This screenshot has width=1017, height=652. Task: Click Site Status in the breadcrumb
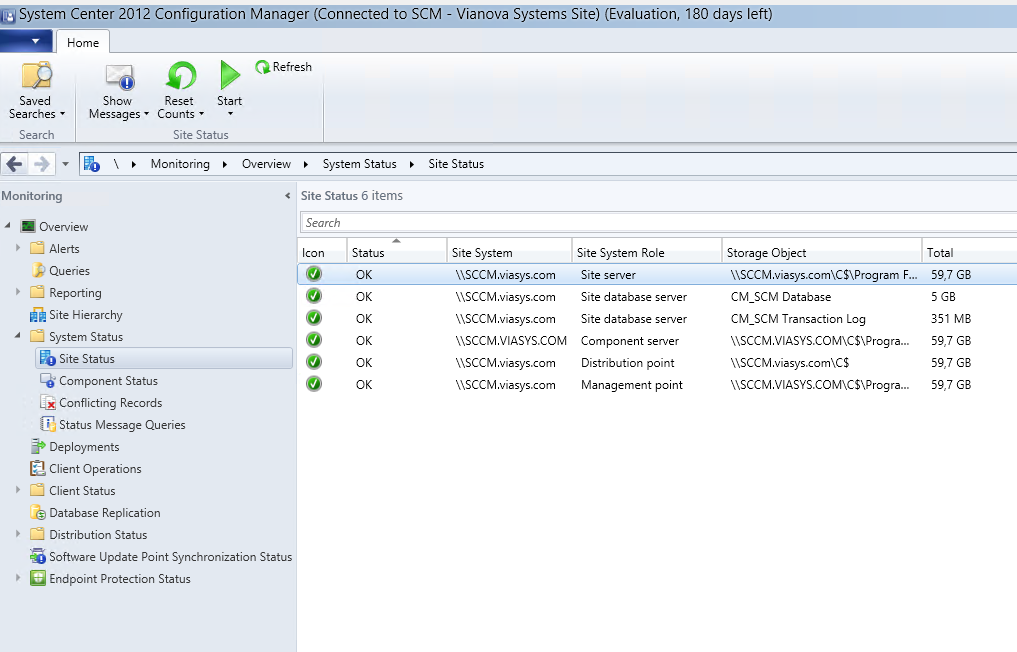[x=456, y=164]
